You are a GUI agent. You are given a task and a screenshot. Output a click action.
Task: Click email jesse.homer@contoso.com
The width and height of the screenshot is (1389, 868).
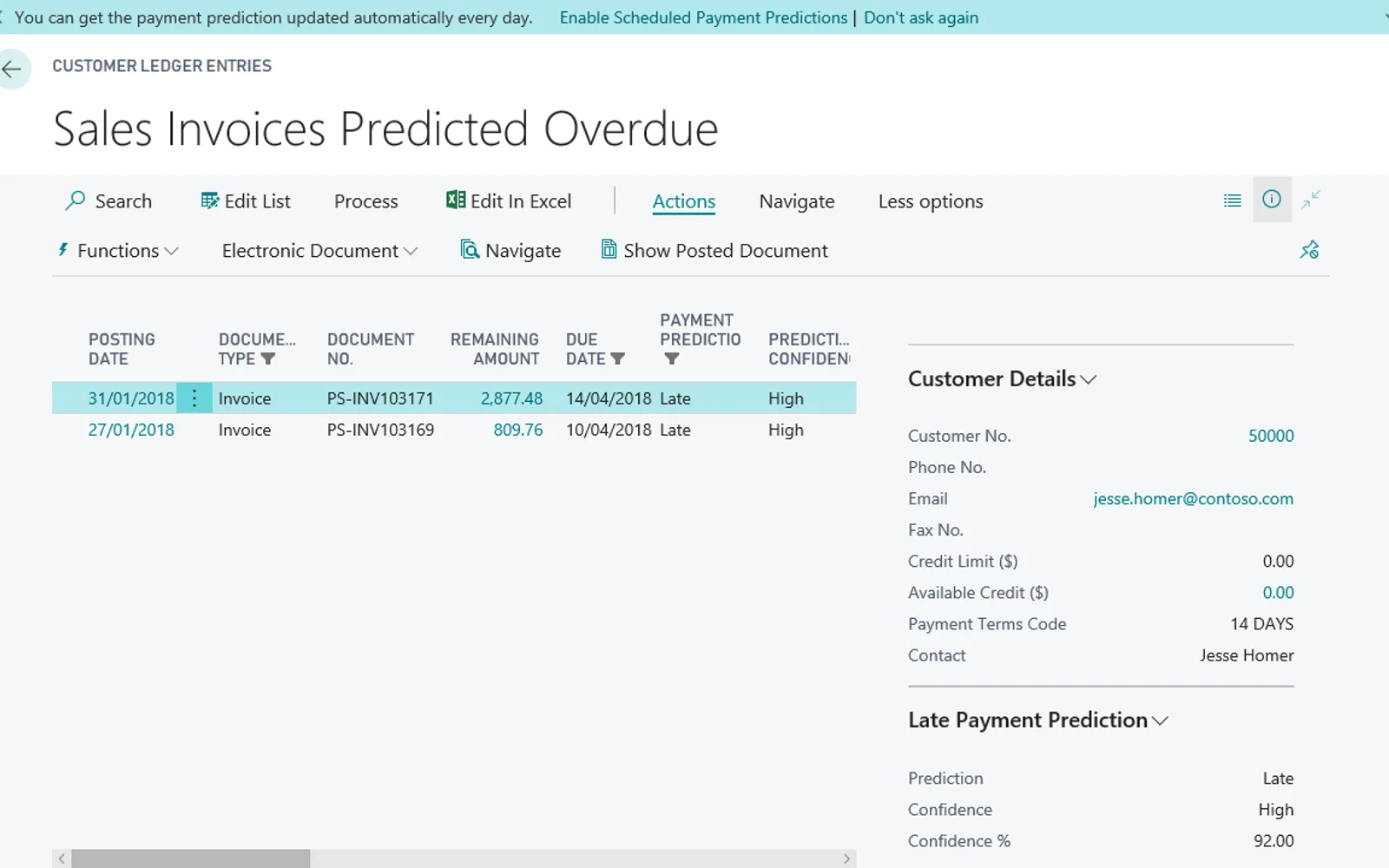[1193, 498]
